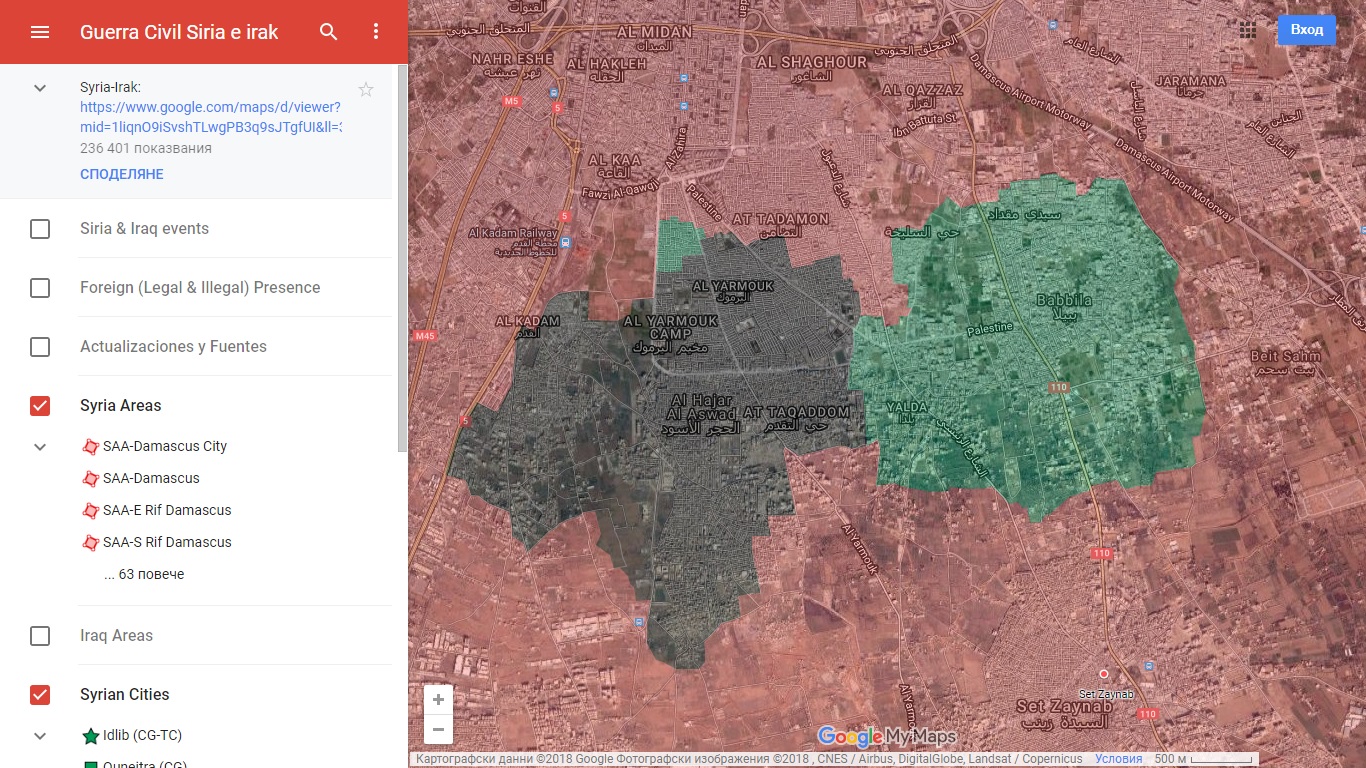The image size is (1366, 768).
Task: Select SAA-Damascus City in the list
Action: click(x=165, y=446)
